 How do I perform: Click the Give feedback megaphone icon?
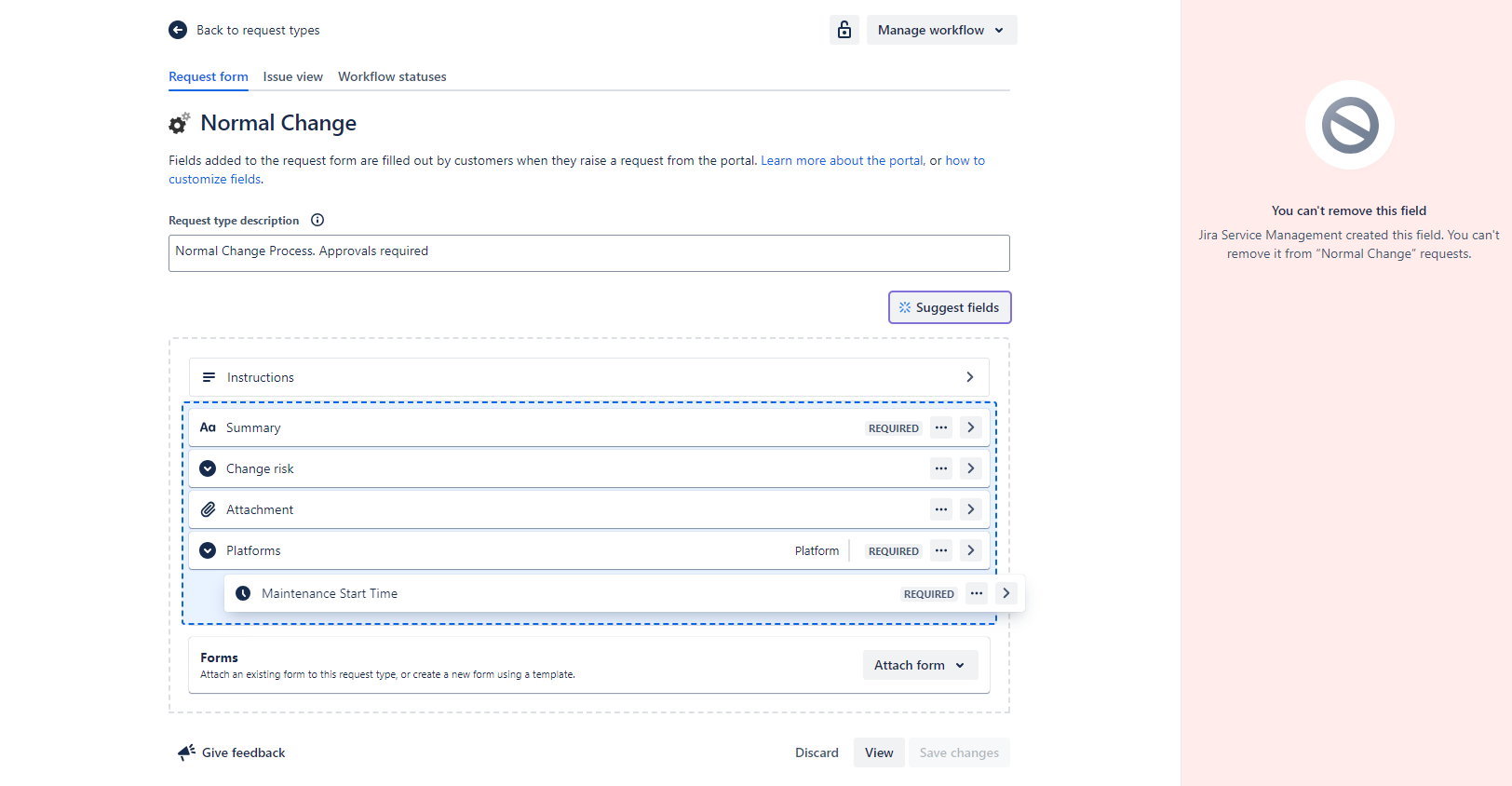[x=186, y=752]
